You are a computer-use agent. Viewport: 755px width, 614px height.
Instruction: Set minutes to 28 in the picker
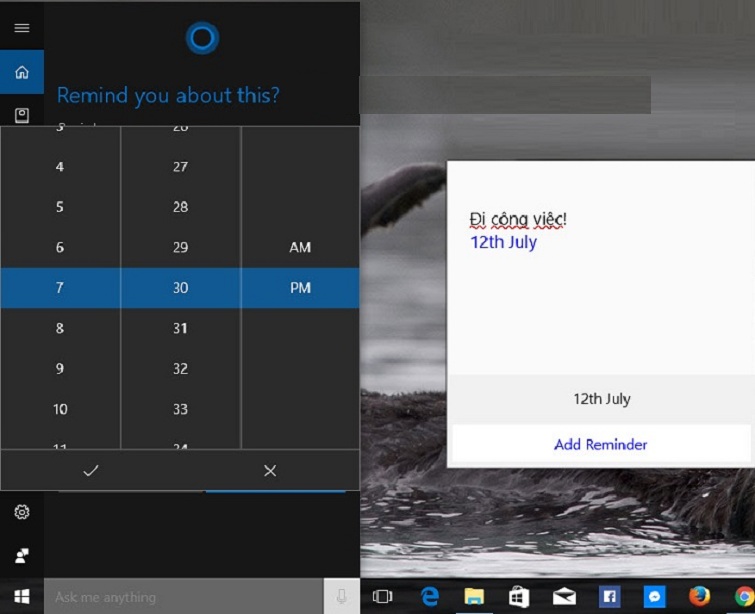tap(180, 207)
